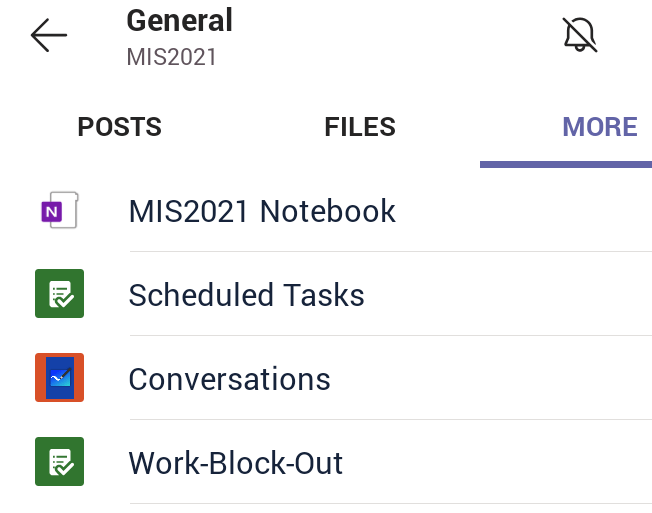This screenshot has width=652, height=513.
Task: Open Scheduled Tasks
Action: pos(246,295)
